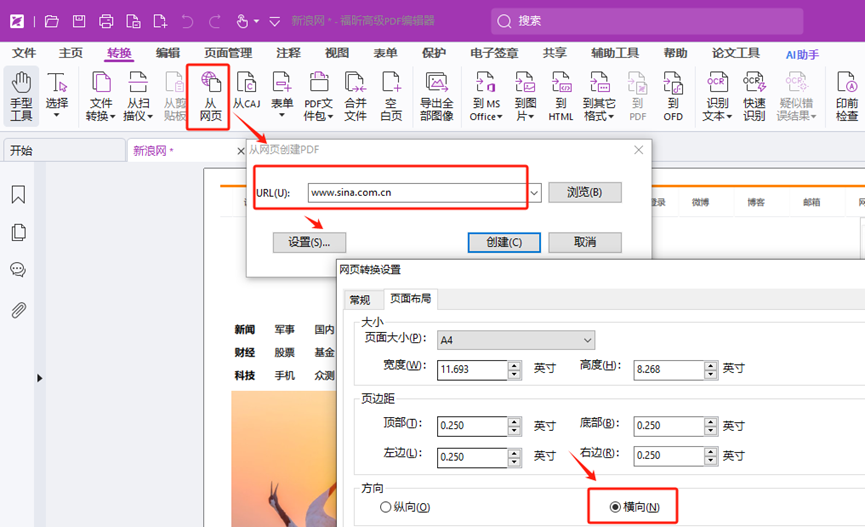Open the Form (表单) tool in ribbon
Viewport: 865px width, 527px height.
[282, 95]
